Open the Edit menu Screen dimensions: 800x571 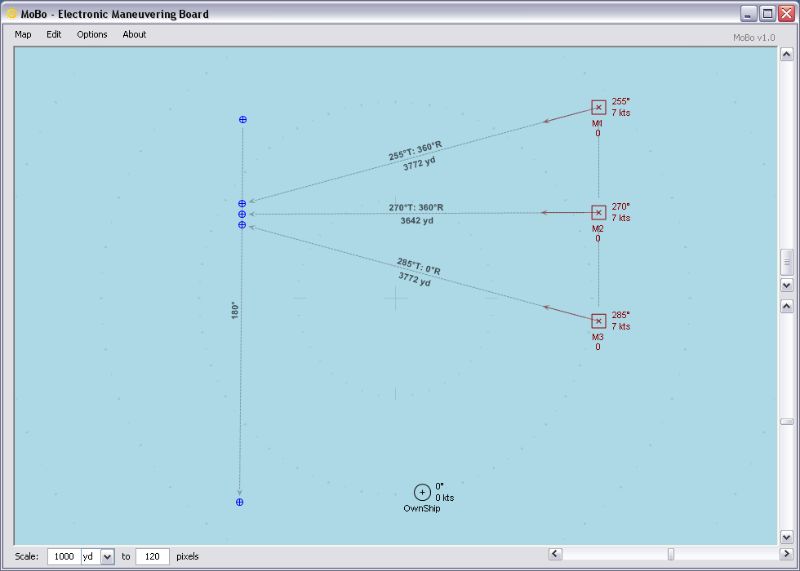coord(54,34)
